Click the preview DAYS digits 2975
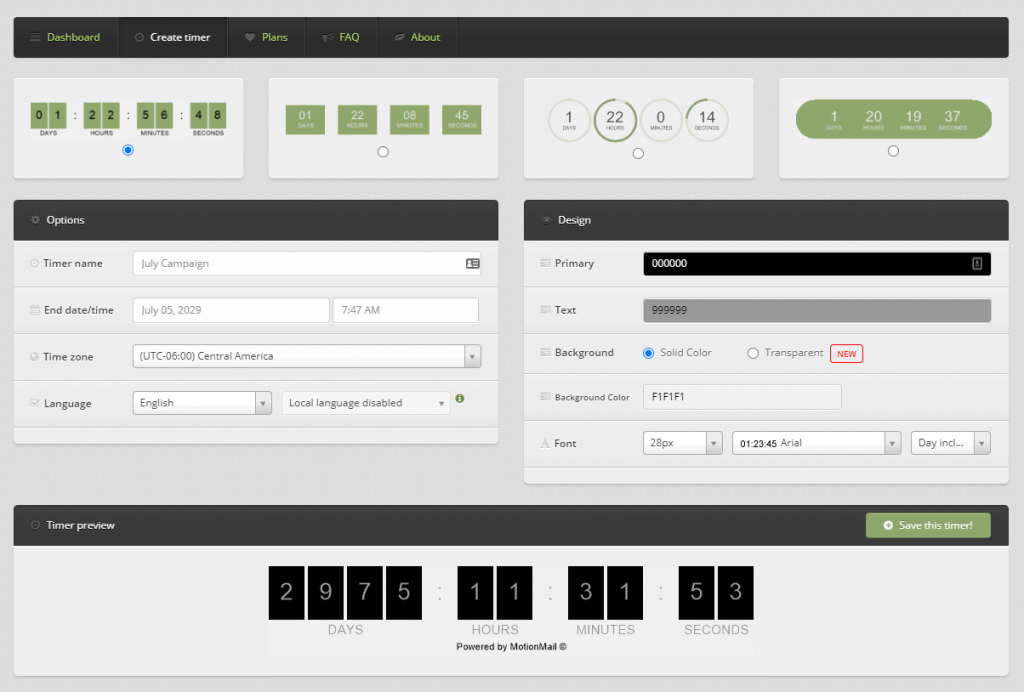This screenshot has height=692, width=1024. pos(345,593)
